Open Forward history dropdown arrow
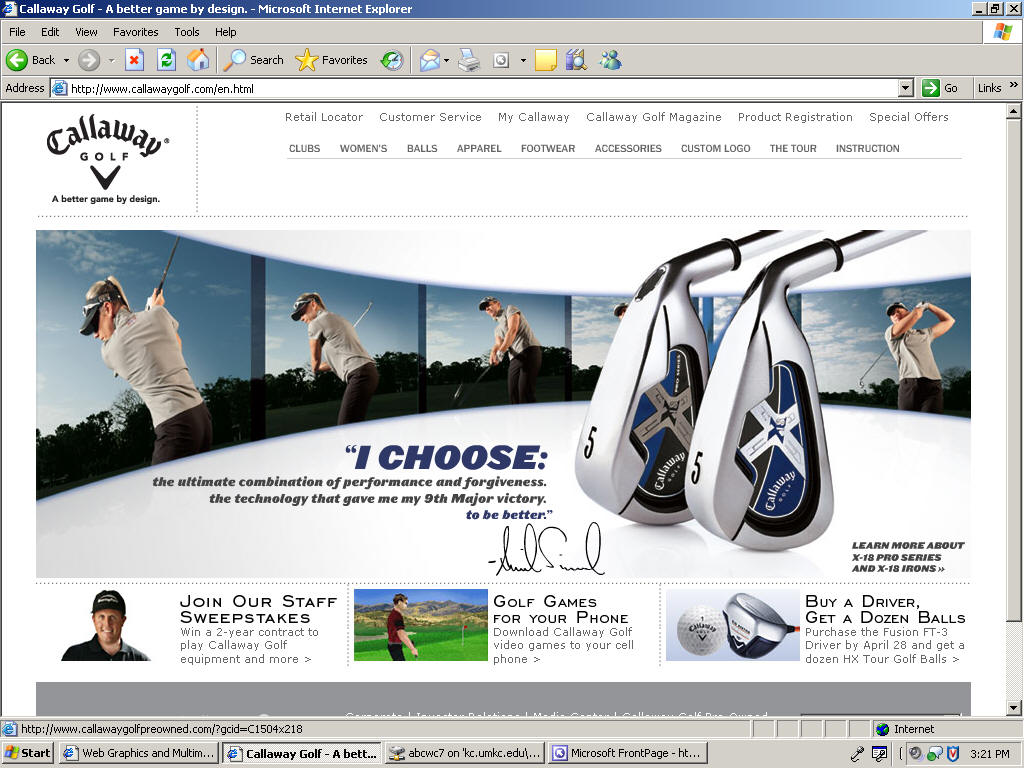 coord(112,60)
